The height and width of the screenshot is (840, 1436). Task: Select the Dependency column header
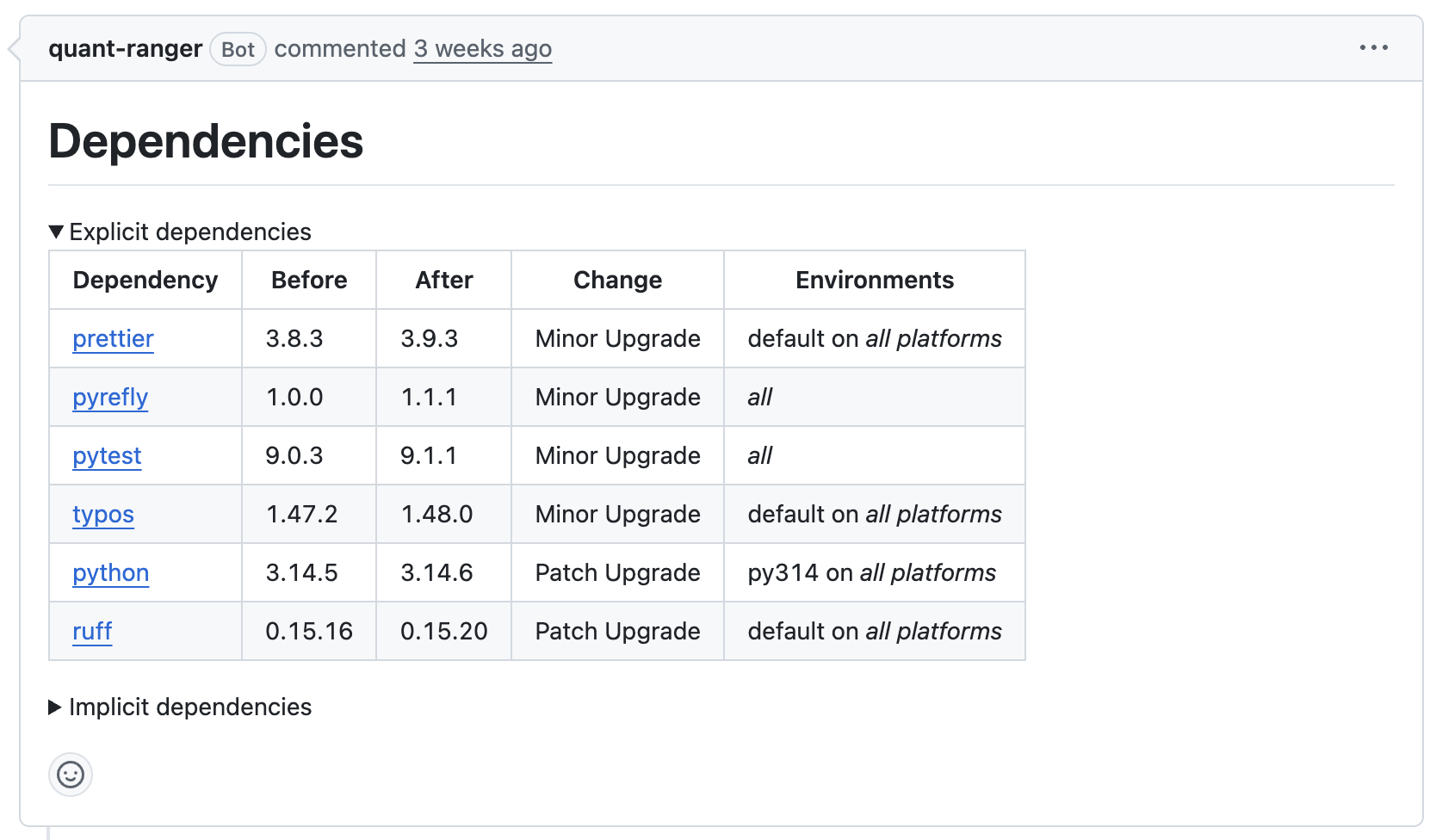145,280
